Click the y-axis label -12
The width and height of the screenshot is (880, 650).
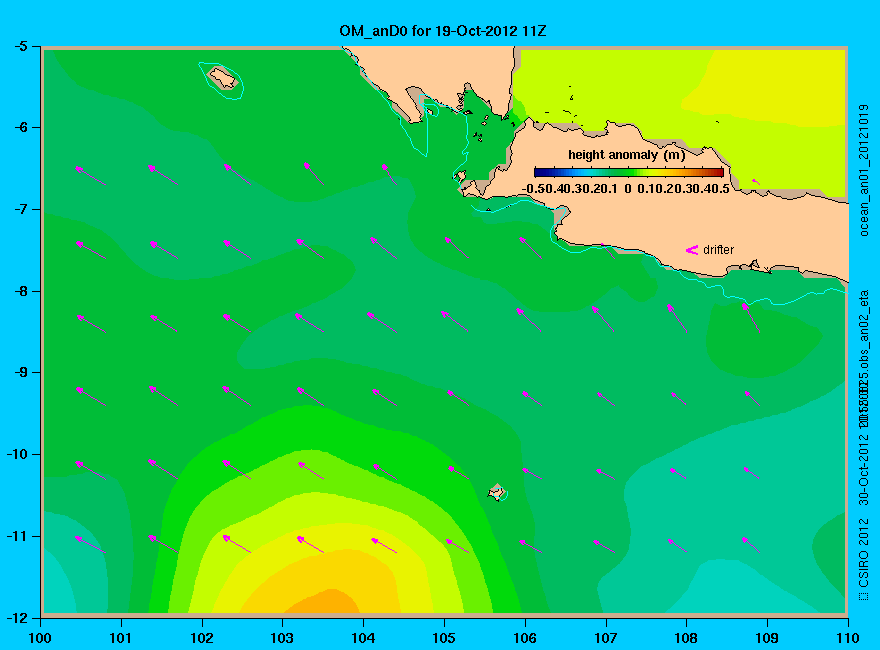pyautogui.click(x=17, y=618)
